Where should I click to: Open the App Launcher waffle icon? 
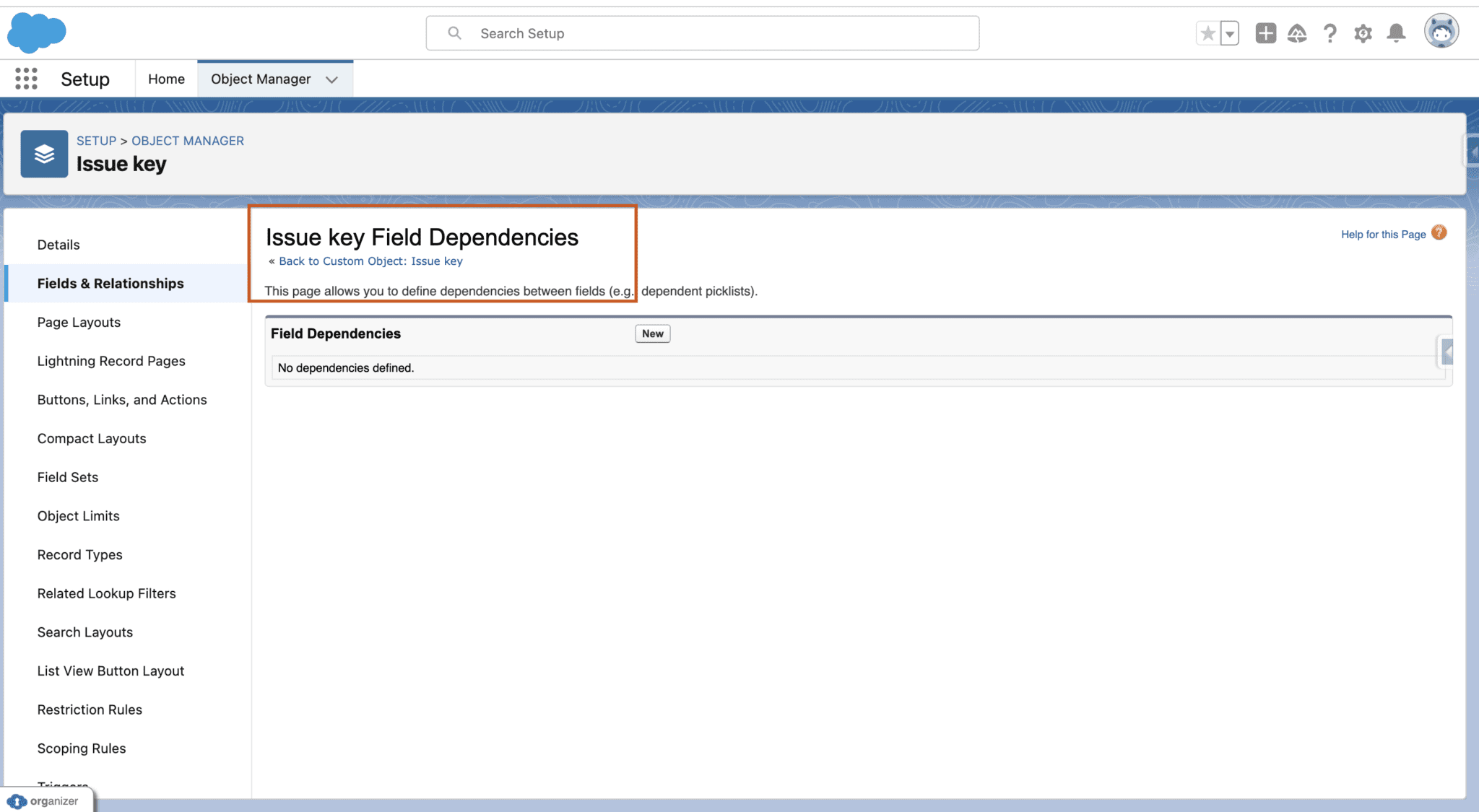[x=25, y=79]
